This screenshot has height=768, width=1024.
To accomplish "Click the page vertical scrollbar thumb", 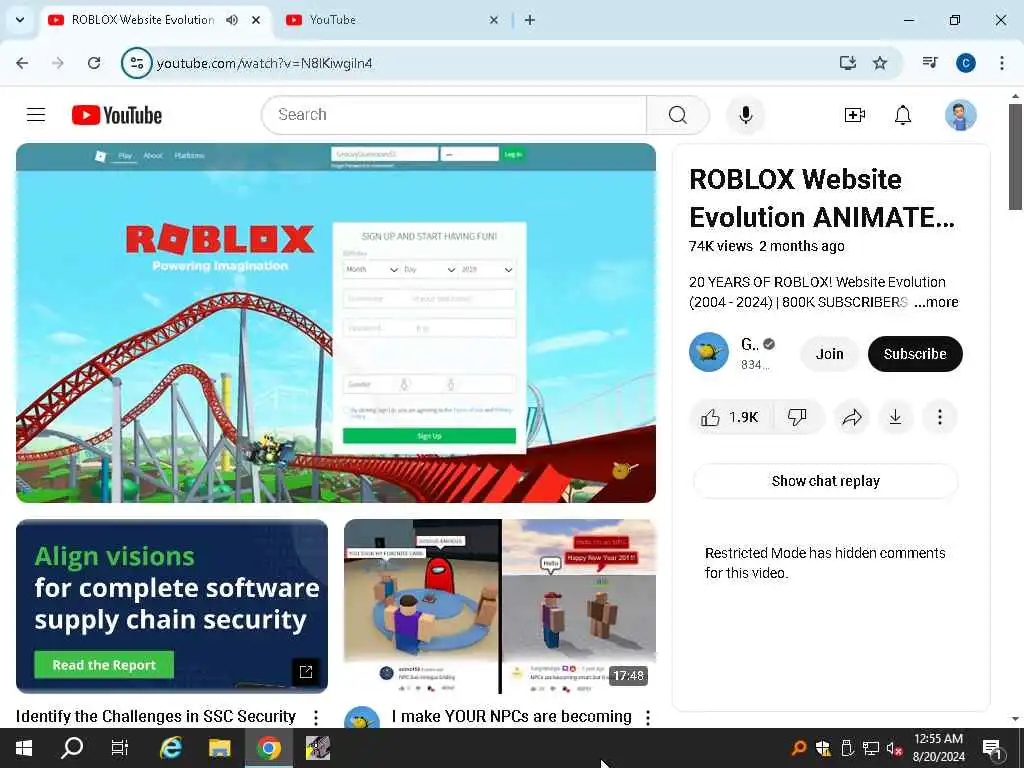I will 1015,157.
